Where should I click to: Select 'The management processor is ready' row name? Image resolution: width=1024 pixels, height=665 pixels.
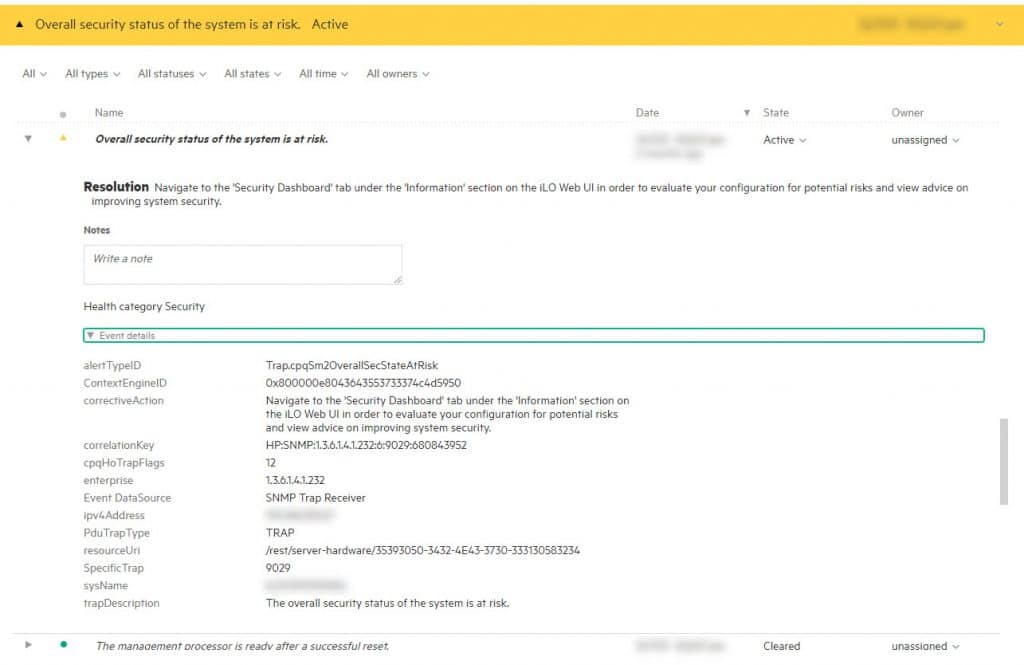coord(242,646)
